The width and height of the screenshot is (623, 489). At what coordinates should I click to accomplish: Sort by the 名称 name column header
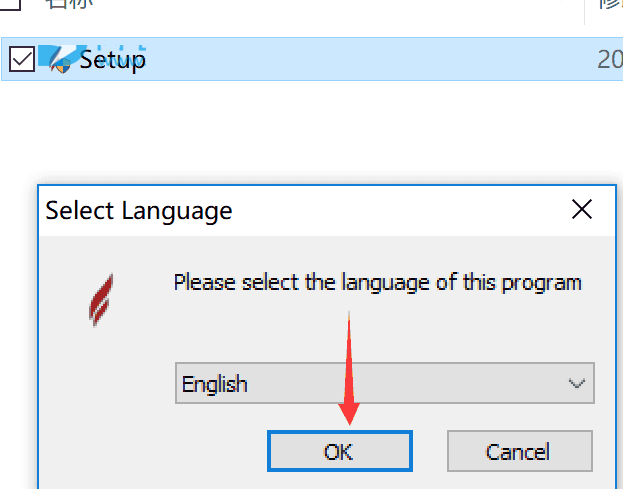click(70, 4)
